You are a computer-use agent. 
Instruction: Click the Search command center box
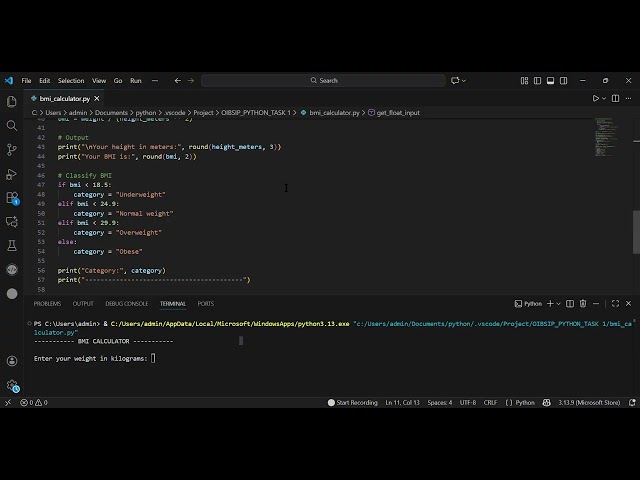tap(323, 80)
